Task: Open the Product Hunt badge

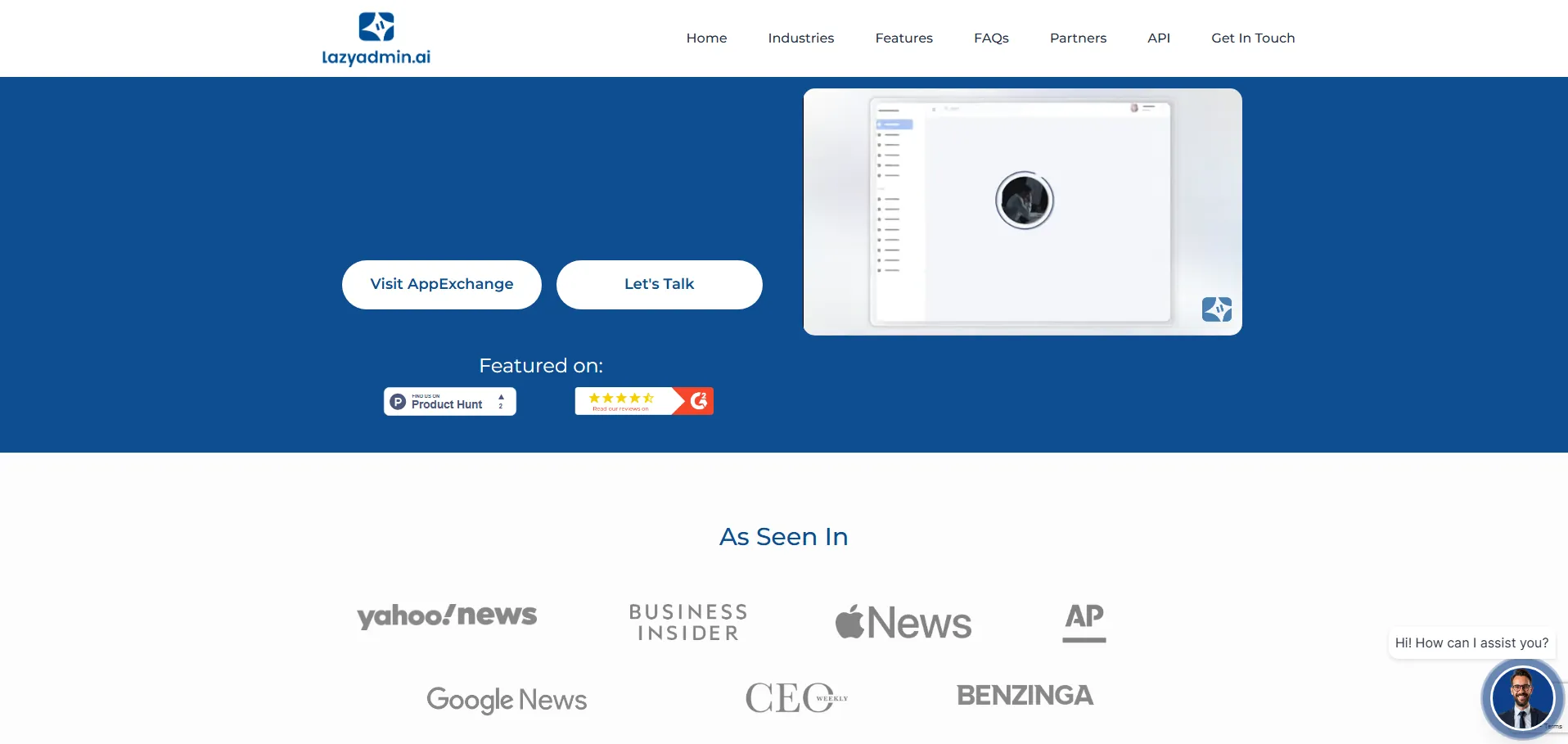Action: click(x=449, y=402)
